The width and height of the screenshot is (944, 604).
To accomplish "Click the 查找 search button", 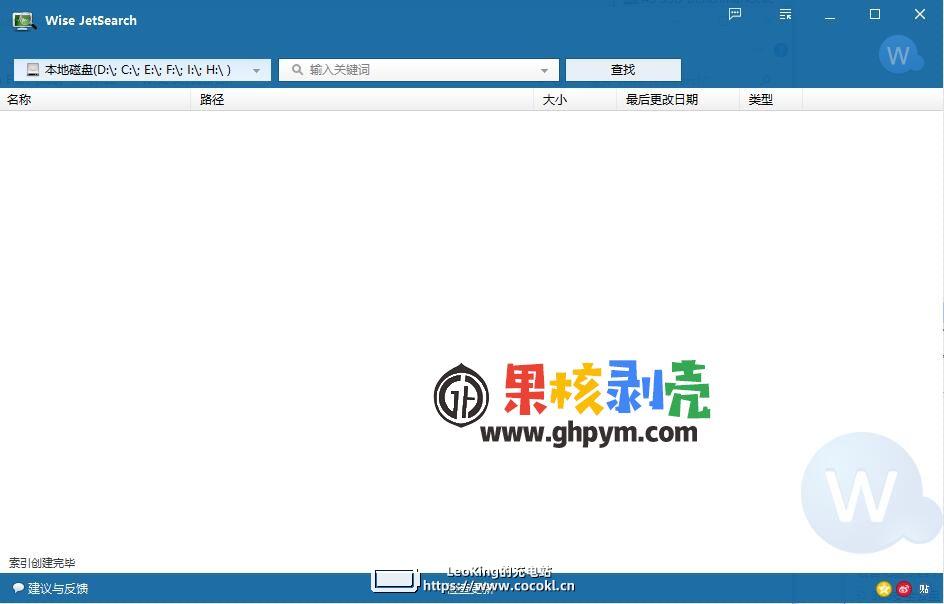I will (x=623, y=70).
